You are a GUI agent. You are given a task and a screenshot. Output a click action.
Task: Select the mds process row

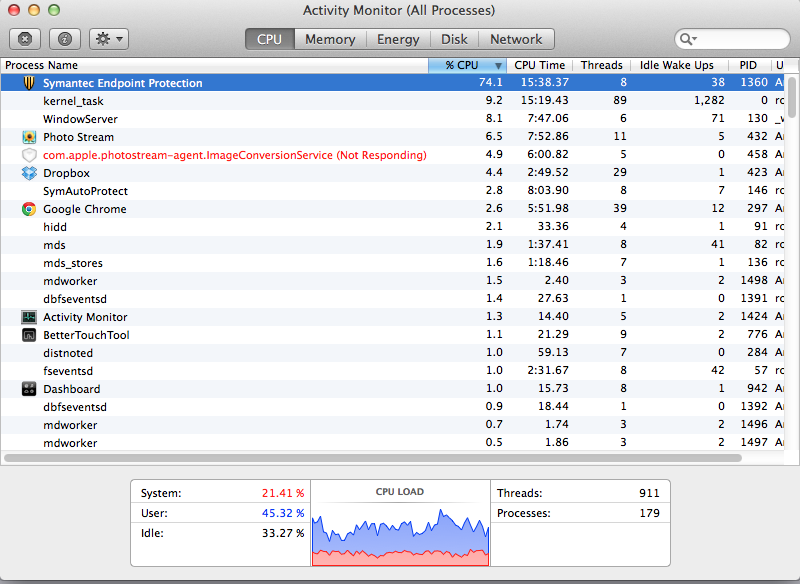pyautogui.click(x=393, y=245)
